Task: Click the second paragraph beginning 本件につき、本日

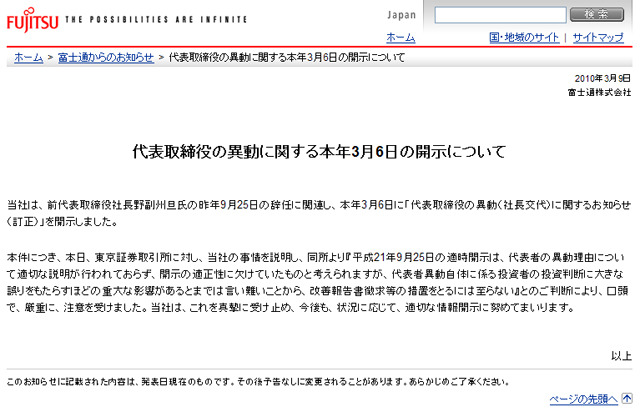Action: coord(318,282)
